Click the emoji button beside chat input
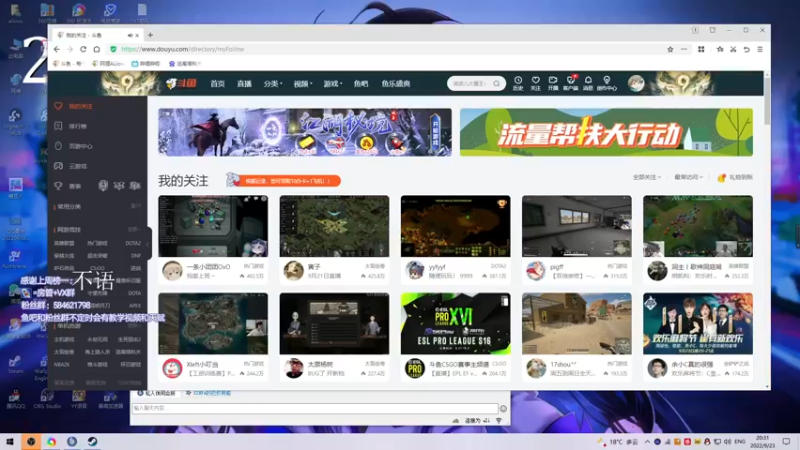This screenshot has width=800, height=450. click(503, 408)
